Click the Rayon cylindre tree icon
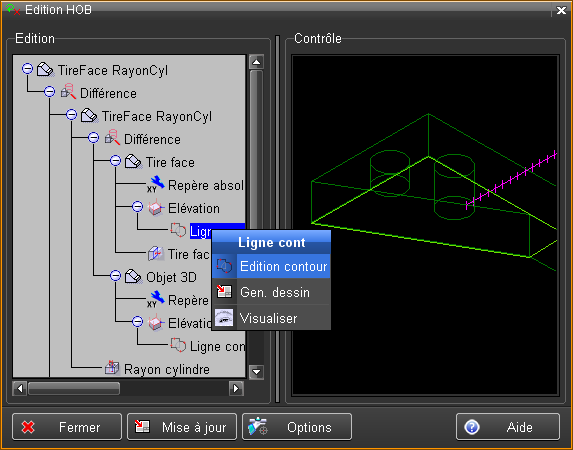 (112, 367)
